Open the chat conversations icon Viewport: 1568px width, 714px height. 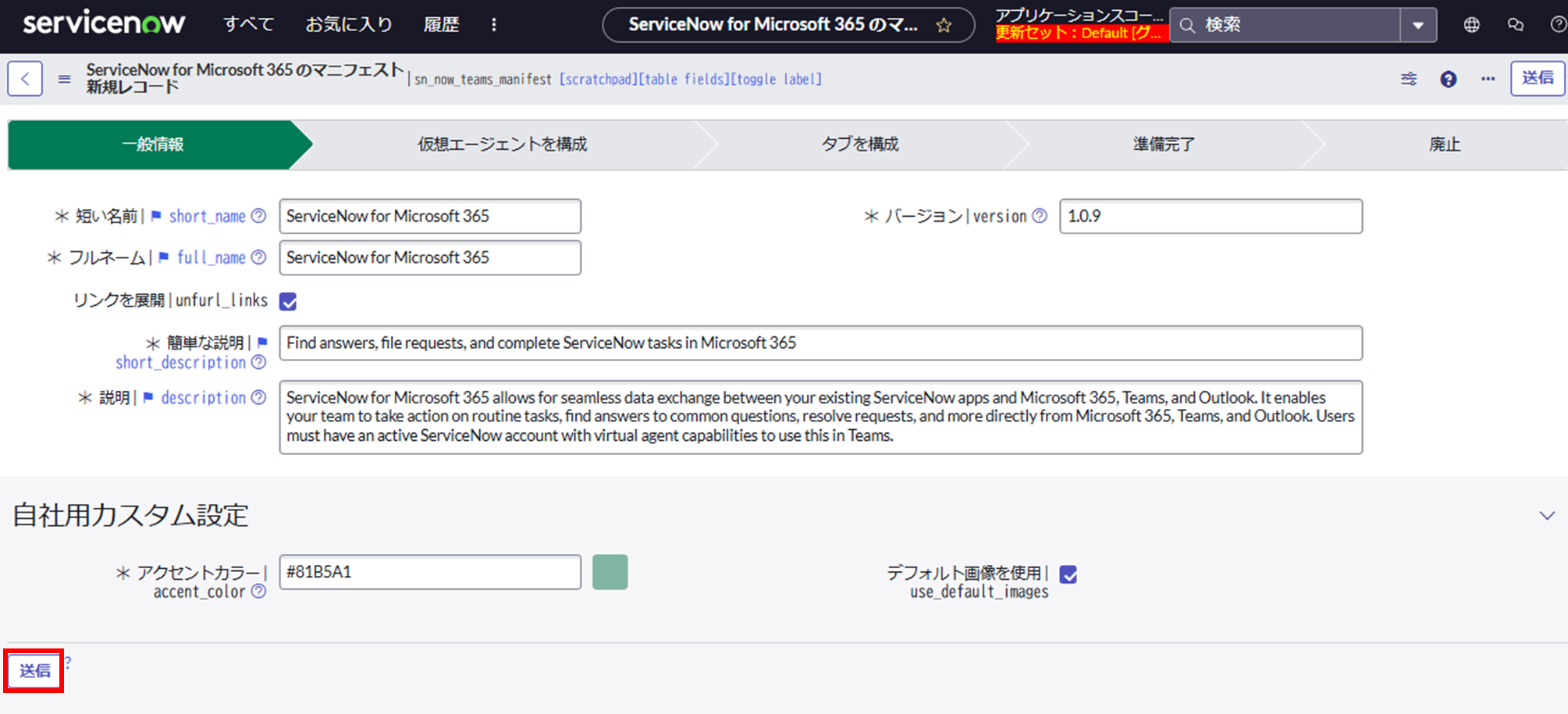(1516, 25)
